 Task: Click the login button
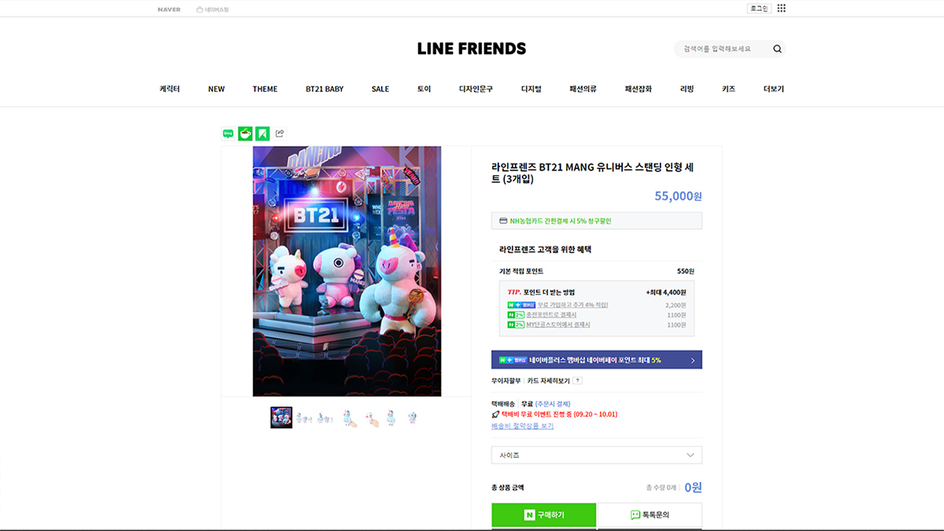coord(759,8)
